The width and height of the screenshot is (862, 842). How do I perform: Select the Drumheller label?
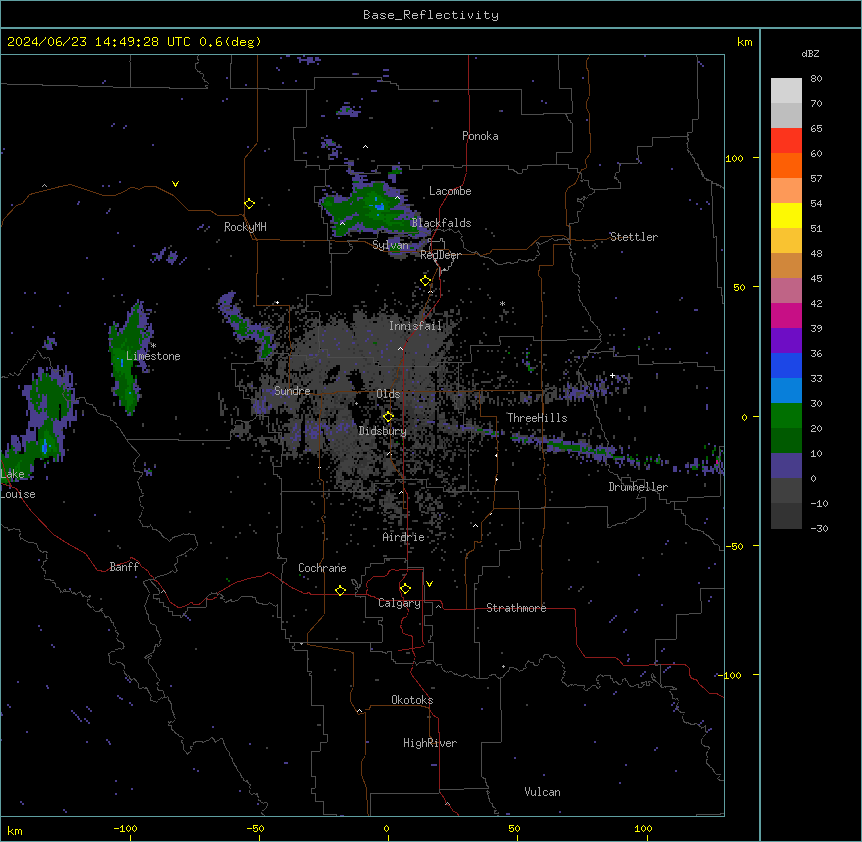[x=638, y=487]
